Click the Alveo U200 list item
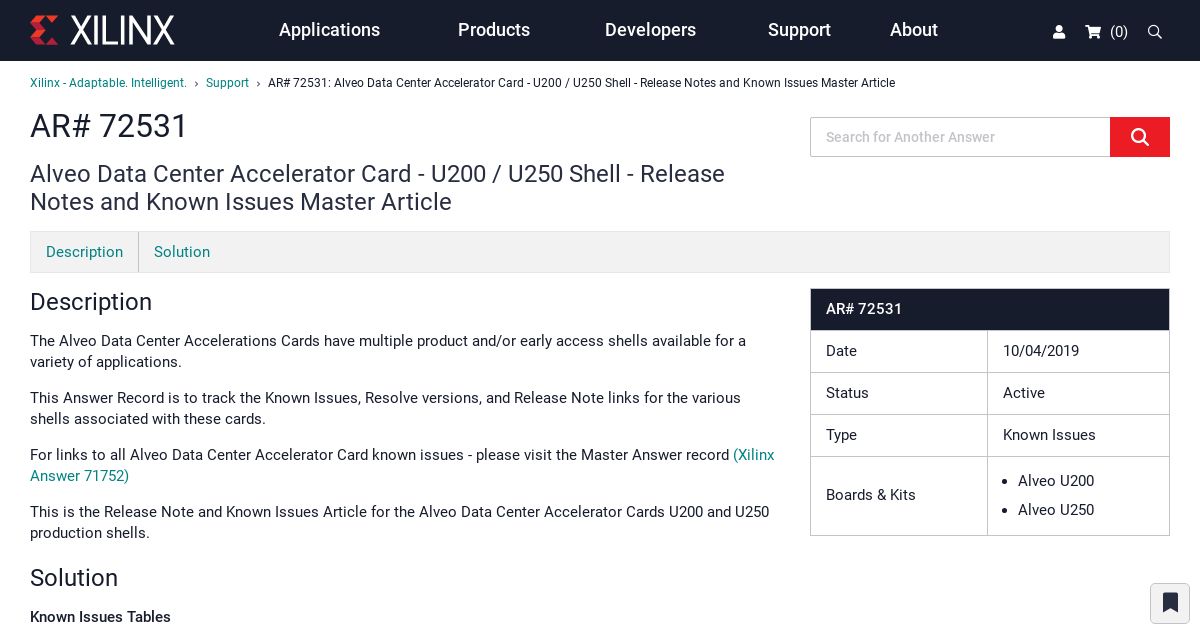The image size is (1200, 630). (x=1056, y=481)
